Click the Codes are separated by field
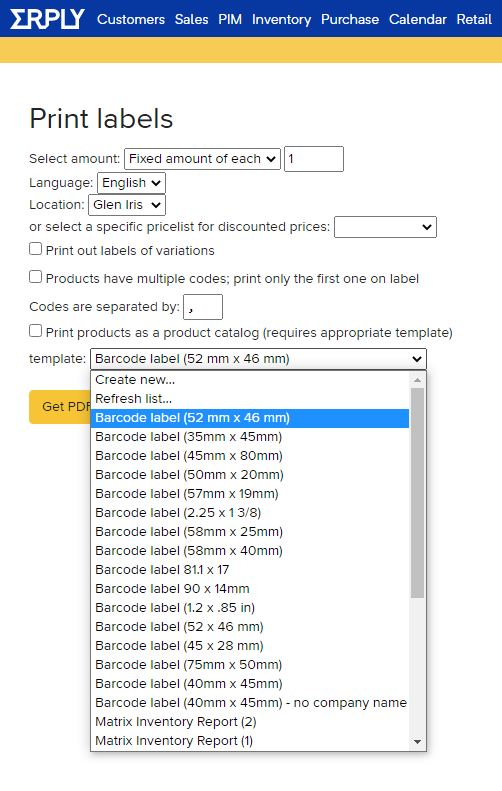The image size is (502, 791). coord(203,307)
